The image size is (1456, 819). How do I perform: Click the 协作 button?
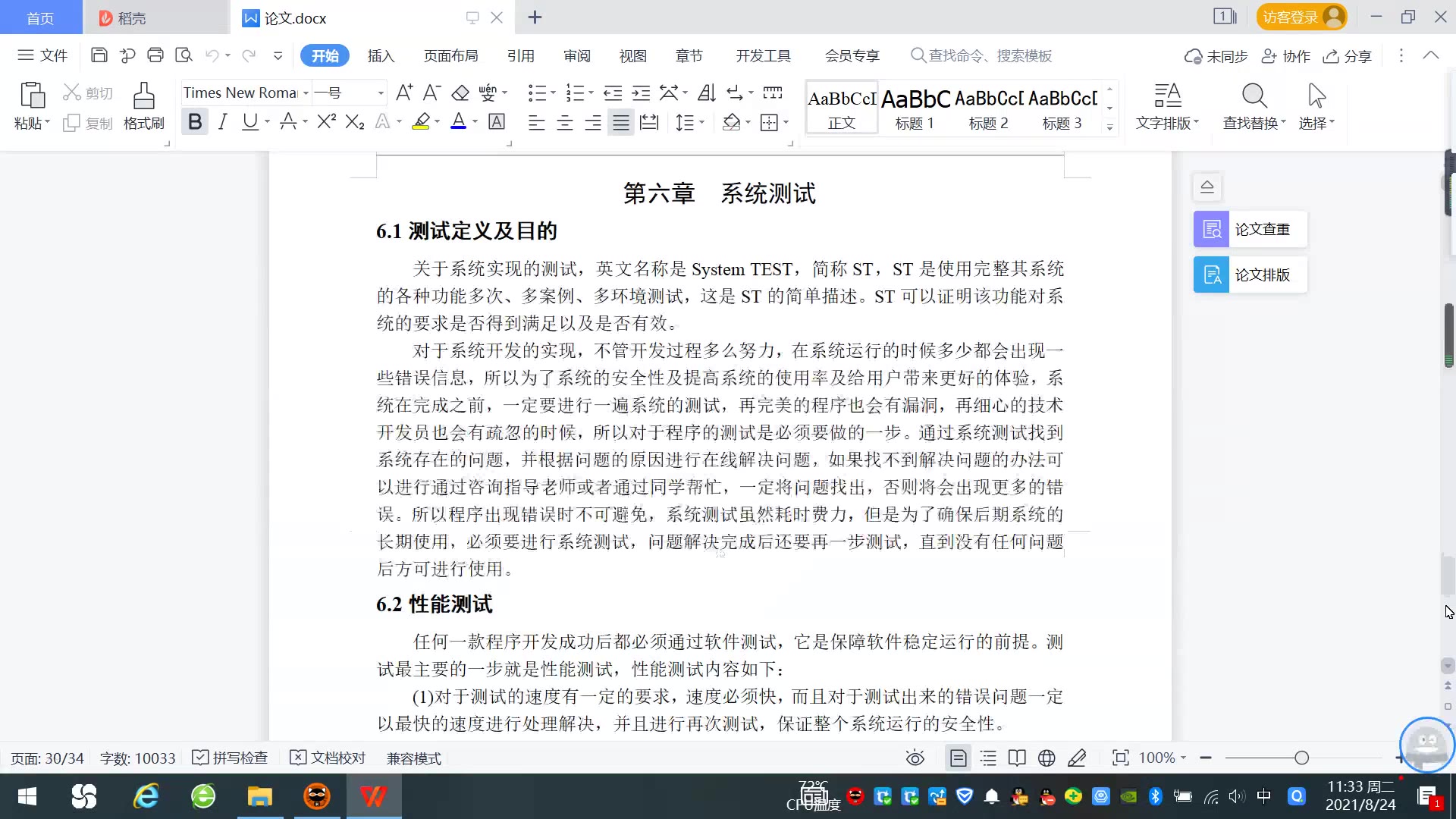(x=1286, y=56)
